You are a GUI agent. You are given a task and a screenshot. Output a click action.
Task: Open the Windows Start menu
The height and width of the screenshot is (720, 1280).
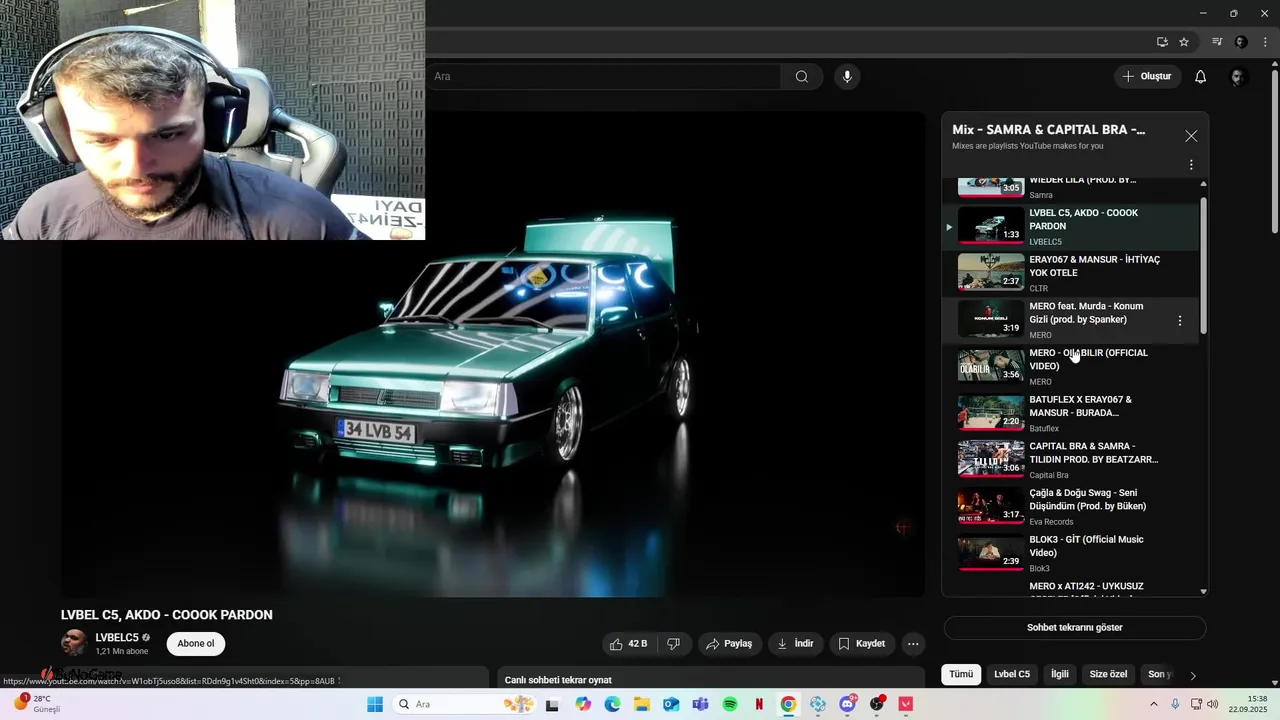point(375,704)
